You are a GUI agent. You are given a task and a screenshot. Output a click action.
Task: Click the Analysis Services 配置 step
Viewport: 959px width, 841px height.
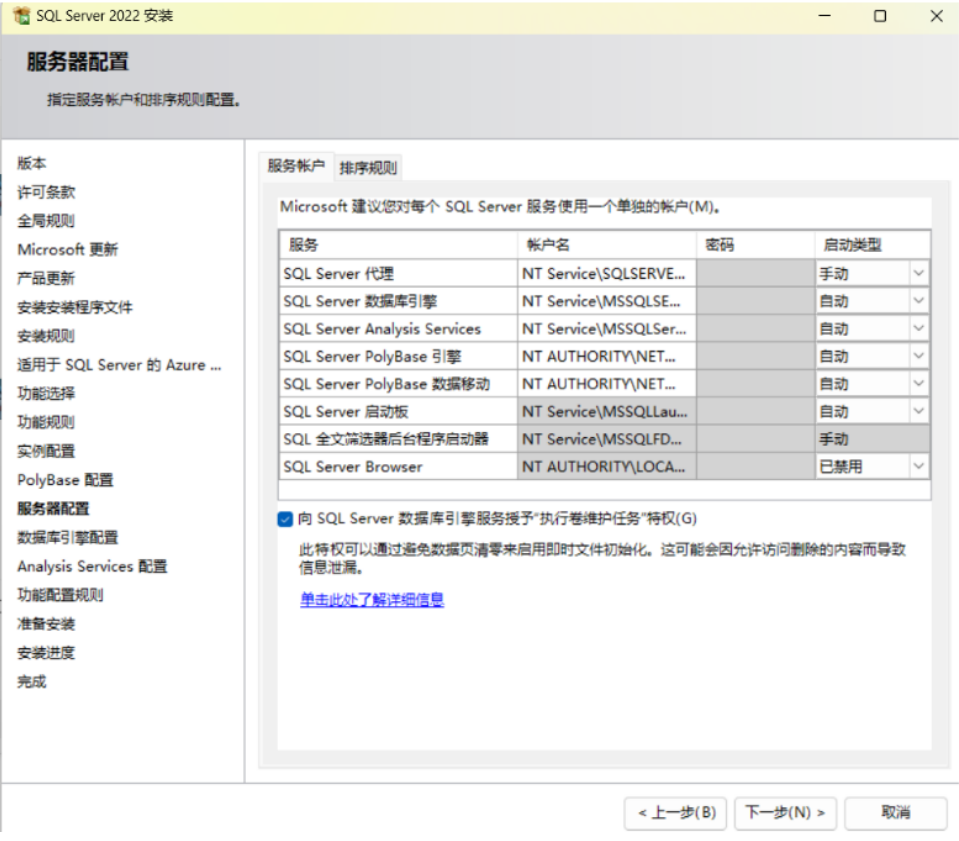pyautogui.click(x=92, y=566)
